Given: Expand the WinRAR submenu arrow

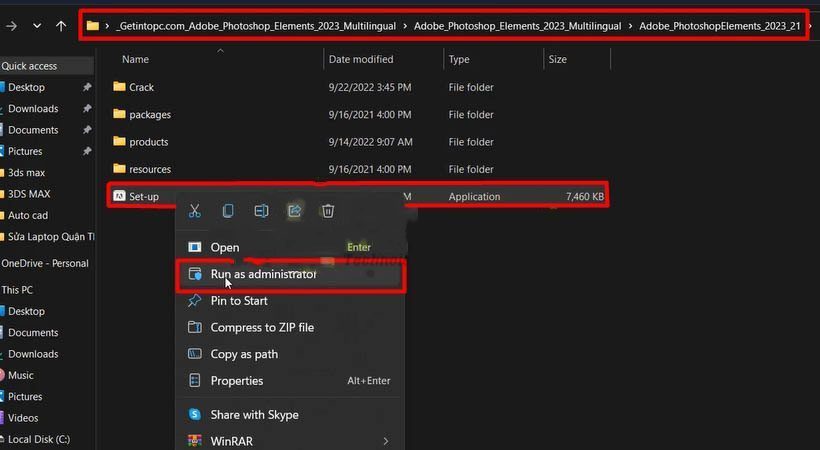Looking at the screenshot, I should [385, 441].
